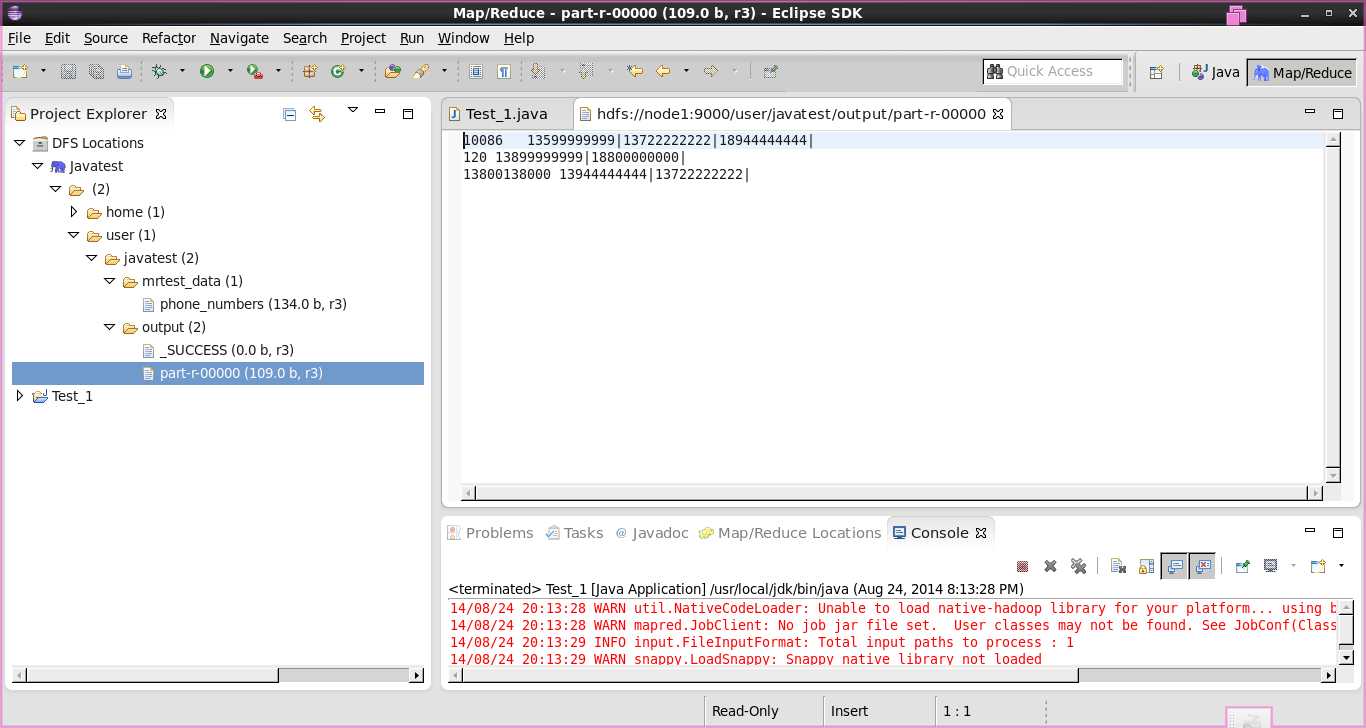1366x728 pixels.
Task: Click the Console horizontal scrollbar thumb
Action: 771,675
